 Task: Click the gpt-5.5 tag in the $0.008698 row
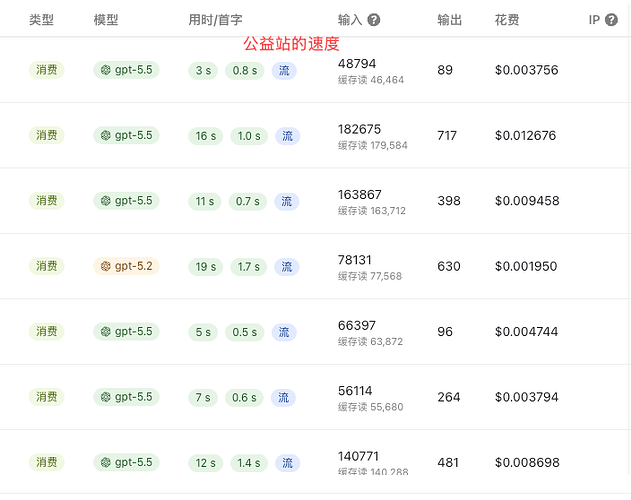[126, 462]
